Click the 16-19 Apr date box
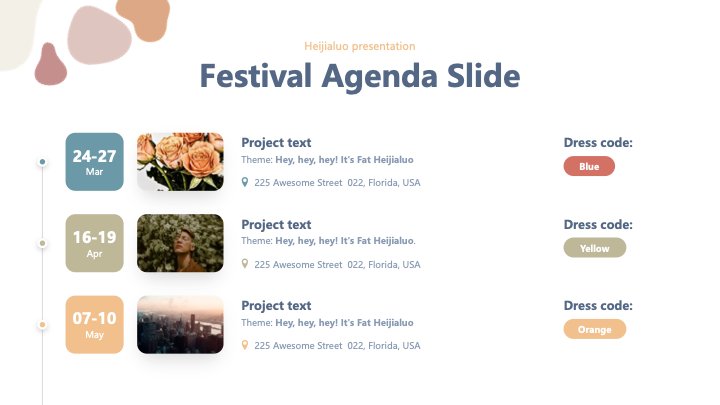 pos(95,243)
